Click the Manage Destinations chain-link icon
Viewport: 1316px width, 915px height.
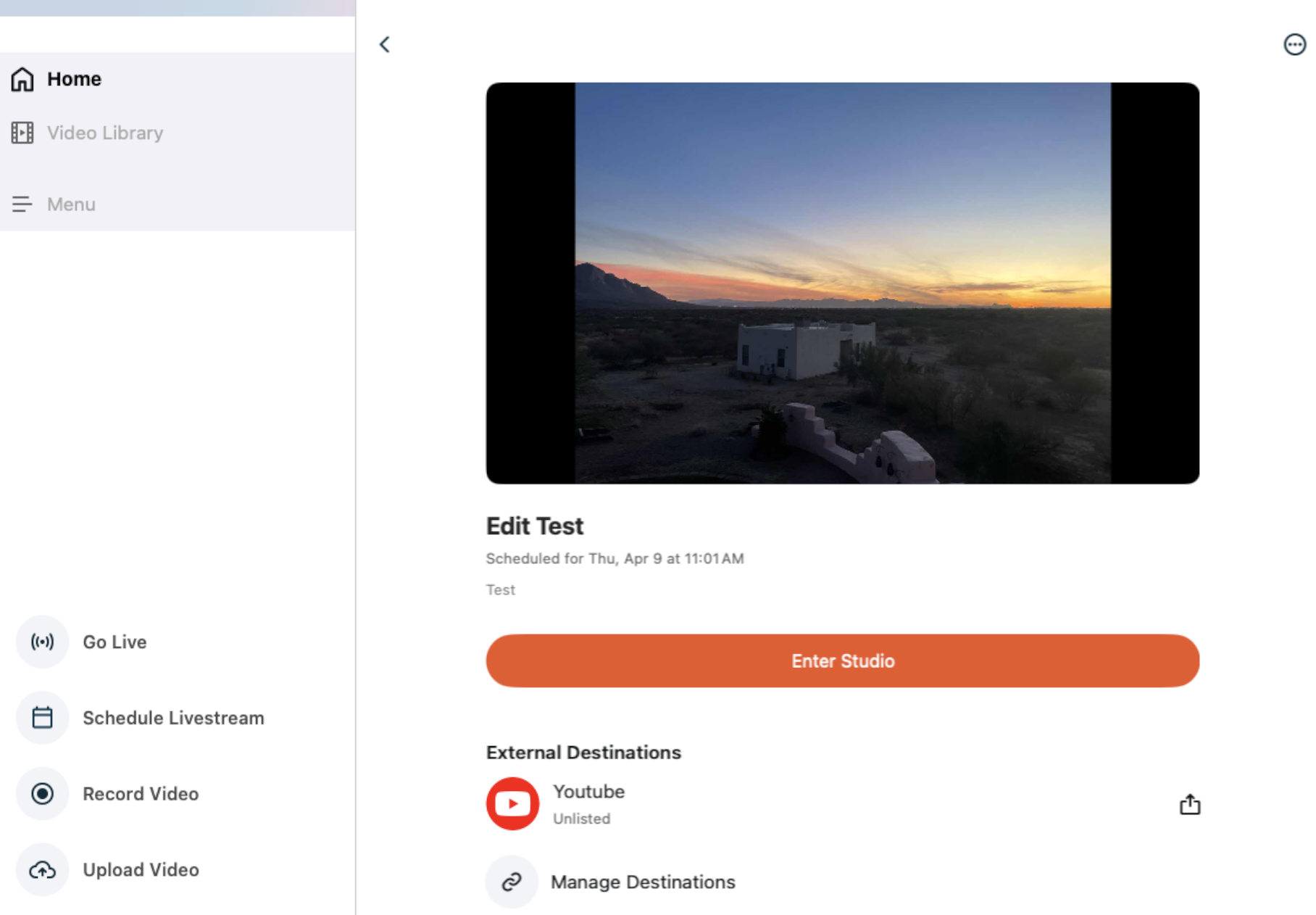coord(512,882)
